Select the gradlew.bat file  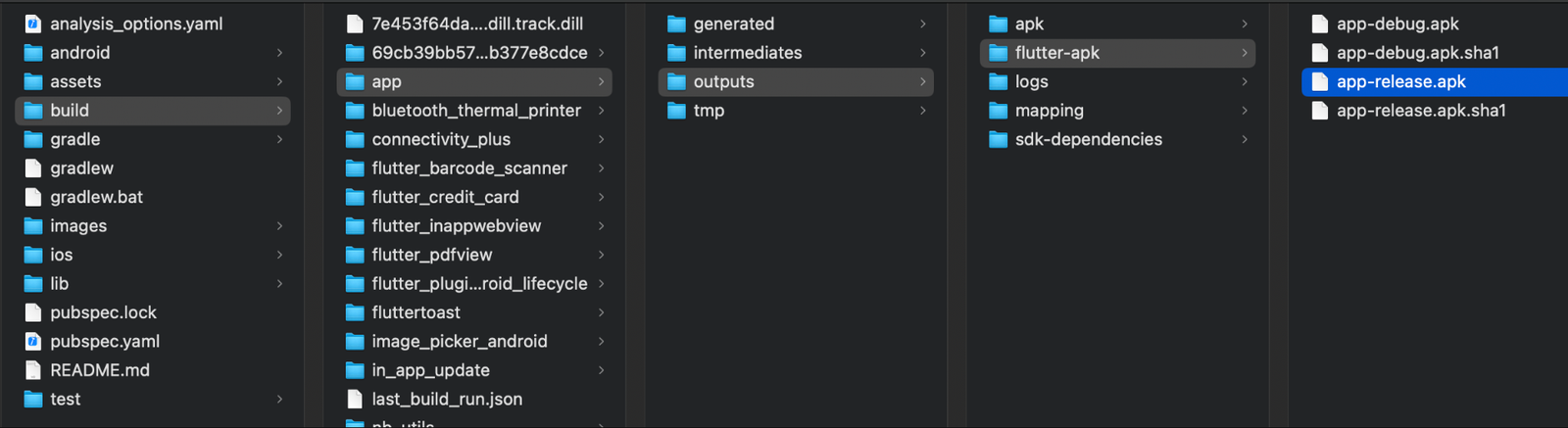96,197
